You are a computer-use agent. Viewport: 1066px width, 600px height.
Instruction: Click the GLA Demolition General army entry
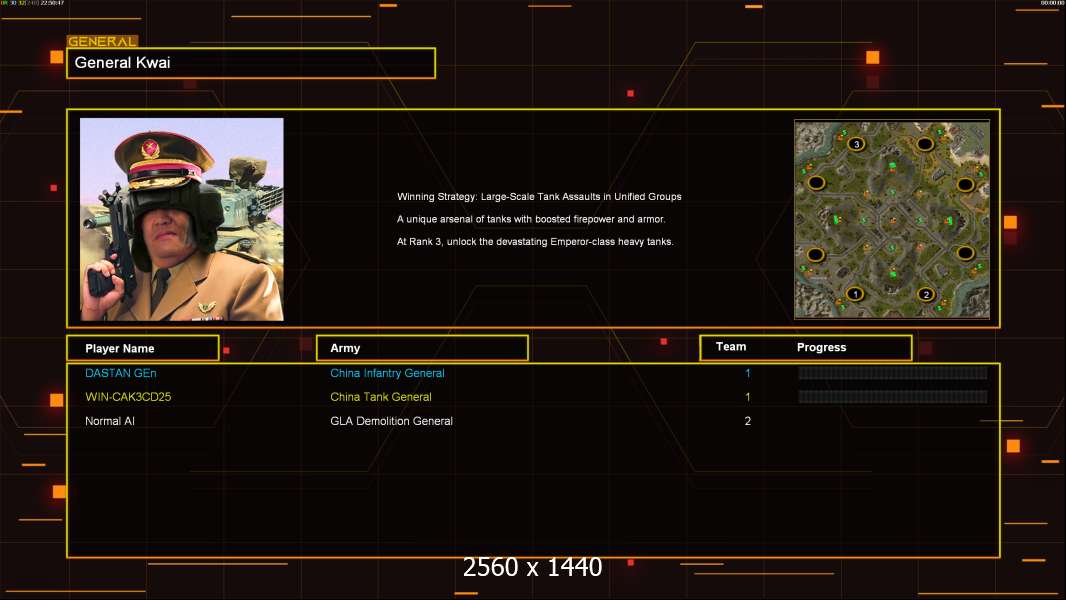[391, 421]
